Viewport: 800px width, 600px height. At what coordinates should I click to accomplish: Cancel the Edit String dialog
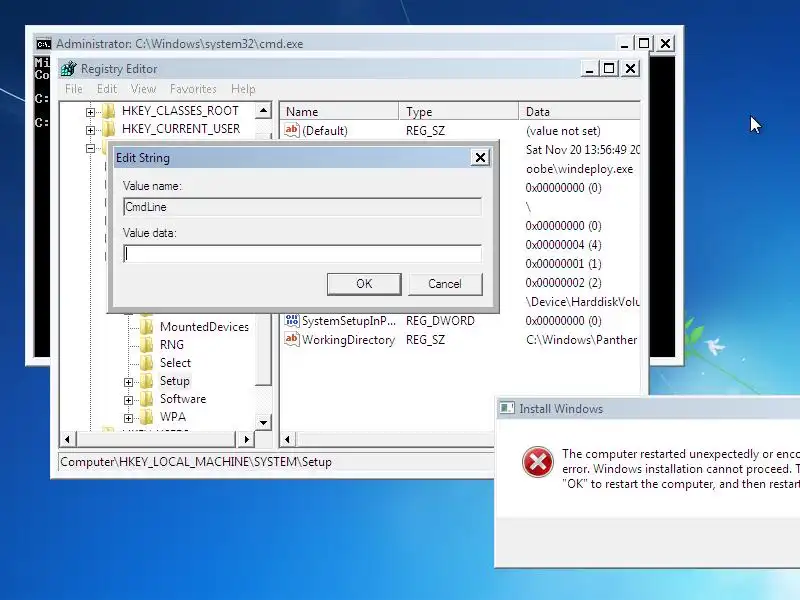pos(445,284)
